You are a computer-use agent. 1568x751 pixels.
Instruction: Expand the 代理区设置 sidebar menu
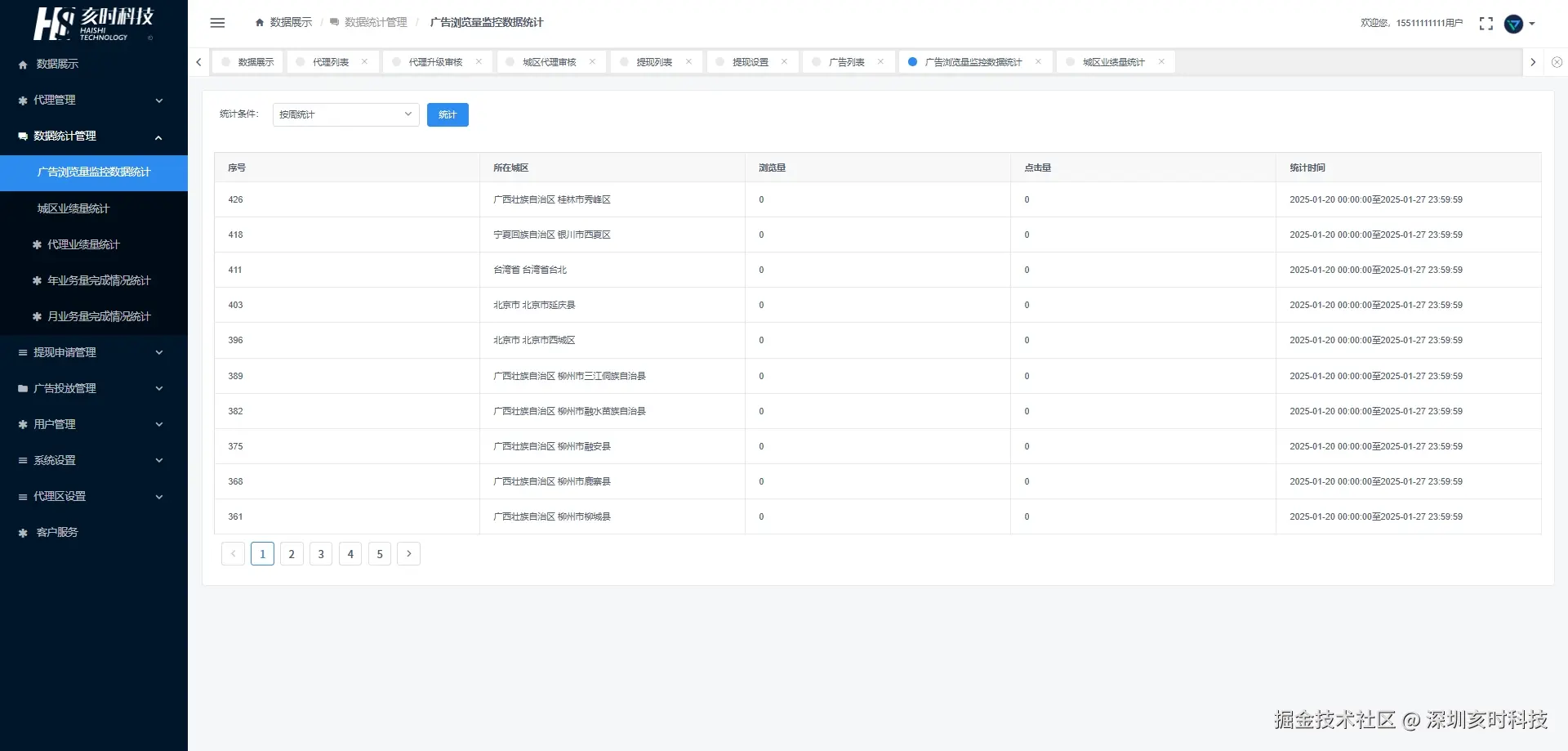pyautogui.click(x=94, y=496)
